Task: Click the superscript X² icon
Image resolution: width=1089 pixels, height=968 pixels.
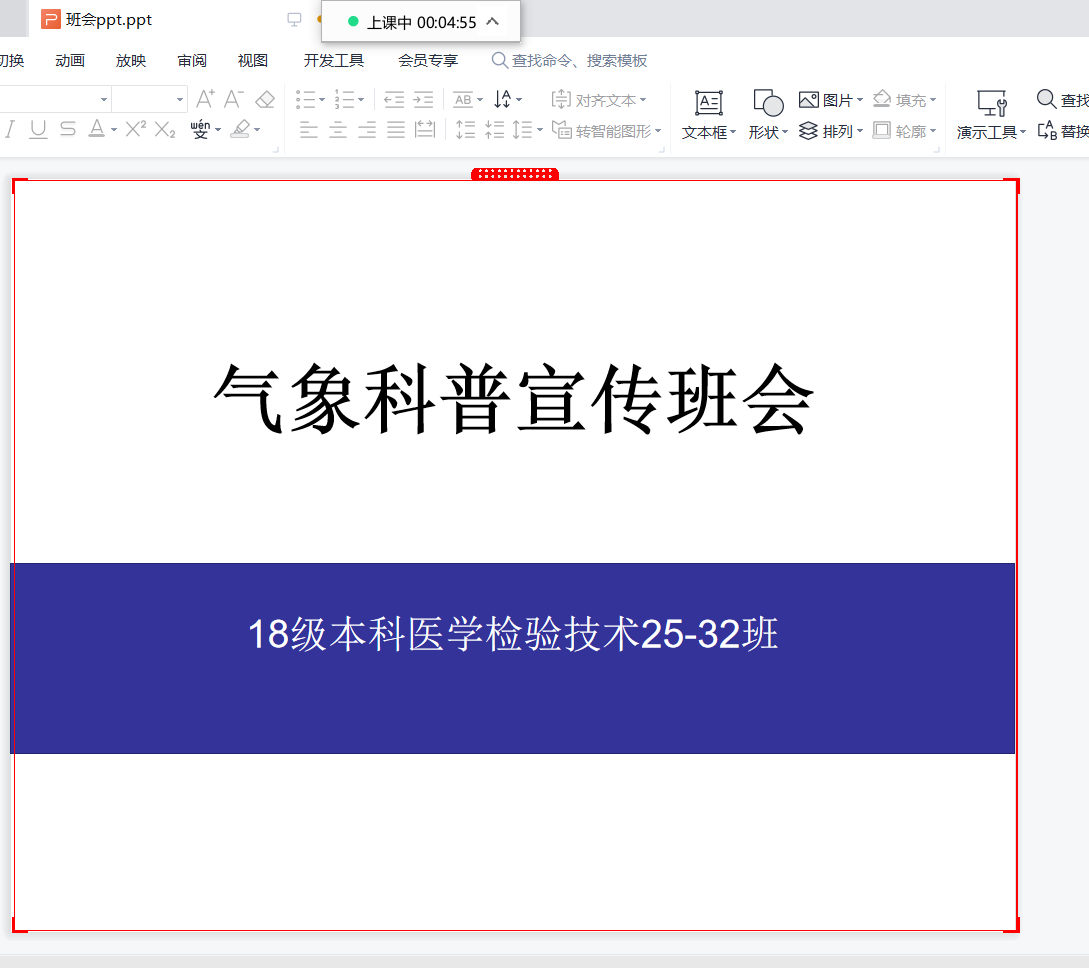Action: 136,129
